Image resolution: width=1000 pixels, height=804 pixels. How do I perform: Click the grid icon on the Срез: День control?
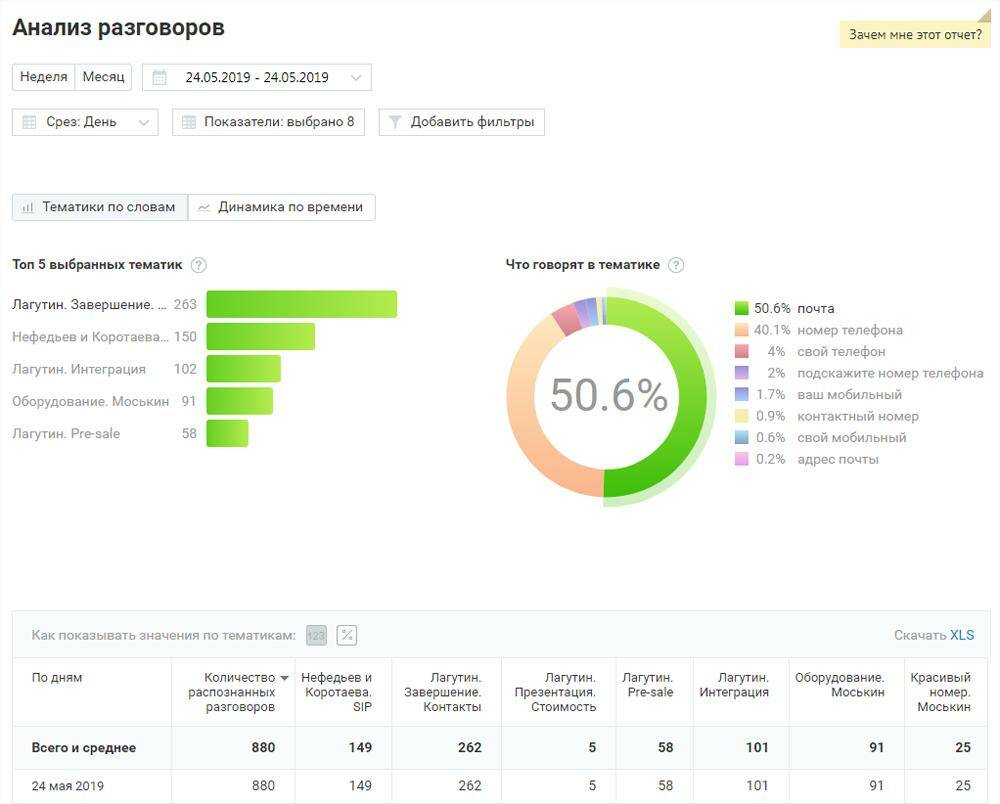28,122
